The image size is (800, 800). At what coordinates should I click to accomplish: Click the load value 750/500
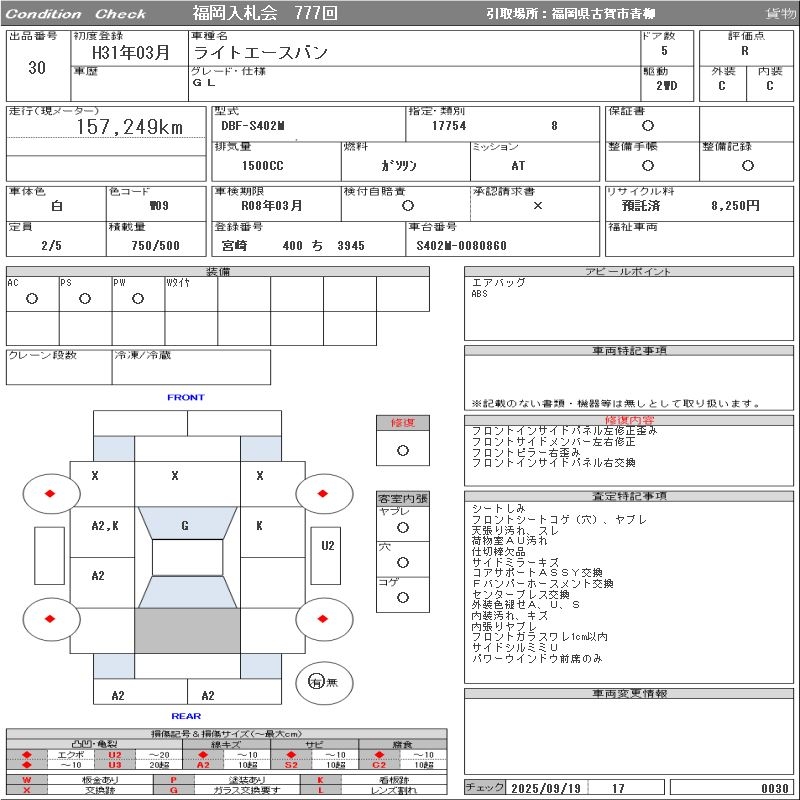156,245
